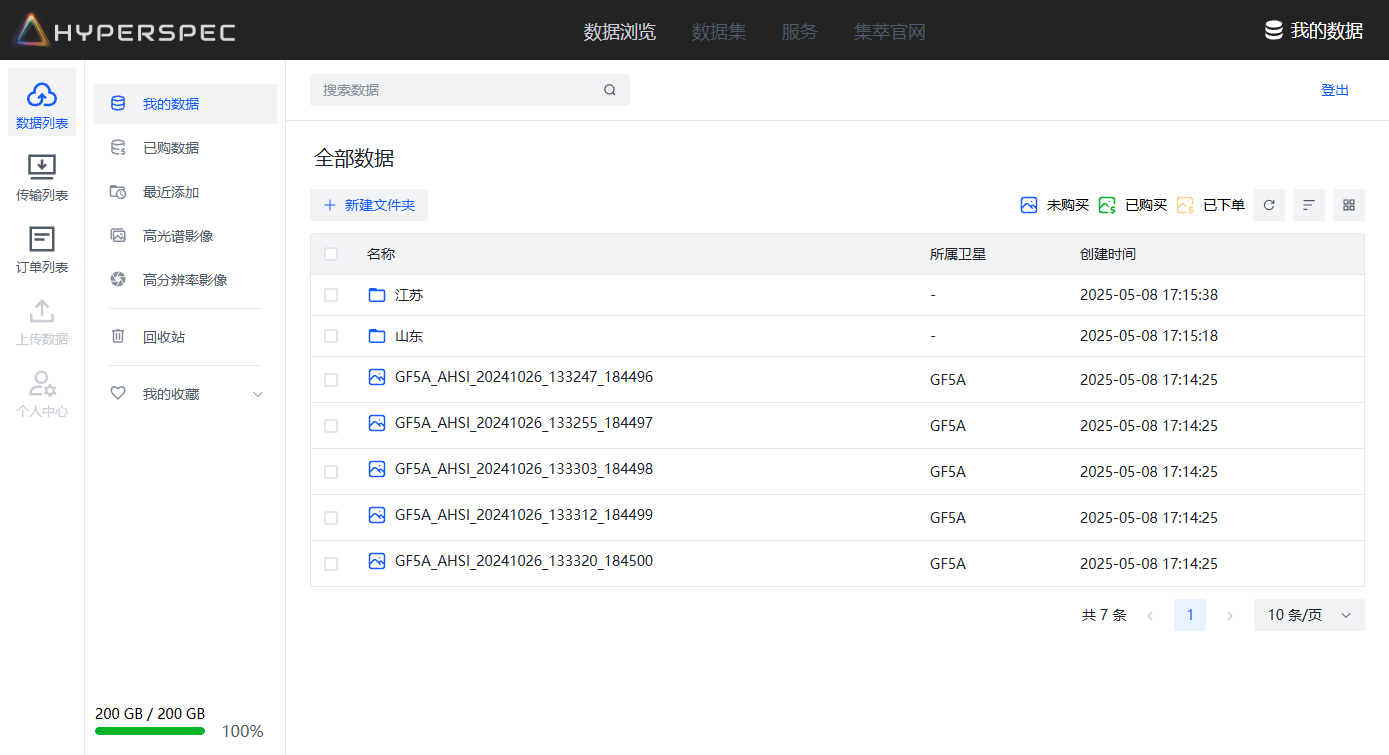Open the 山东 folder
Image resolution: width=1389 pixels, height=755 pixels.
click(409, 336)
